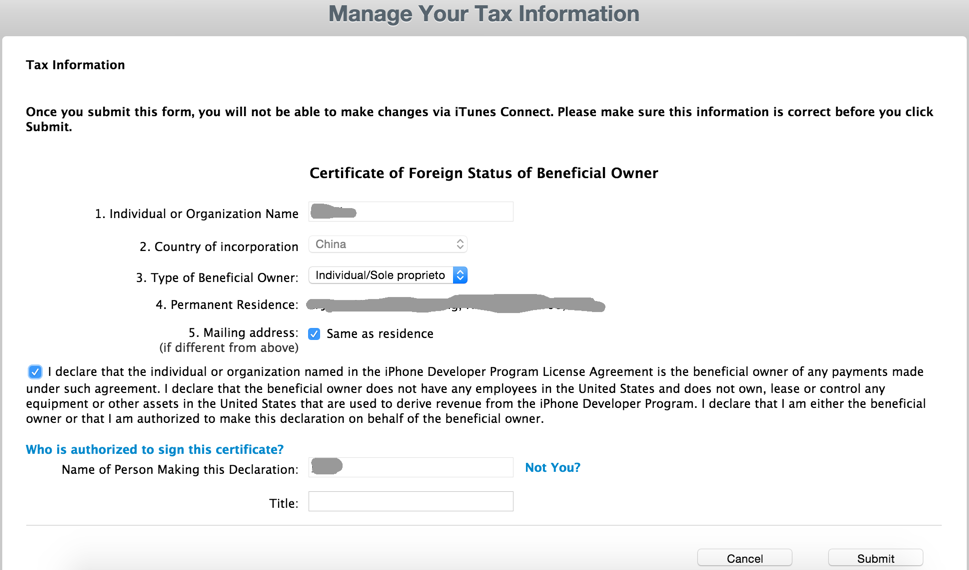969x570 pixels.
Task: Click the 'Certificate of Foreign Status' heading
Action: (484, 173)
